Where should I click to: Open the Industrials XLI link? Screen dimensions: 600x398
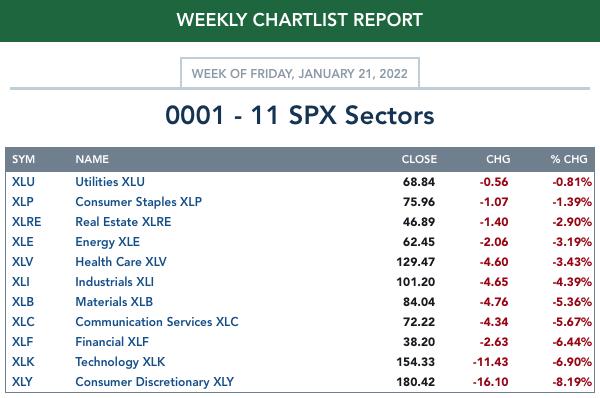click(114, 282)
